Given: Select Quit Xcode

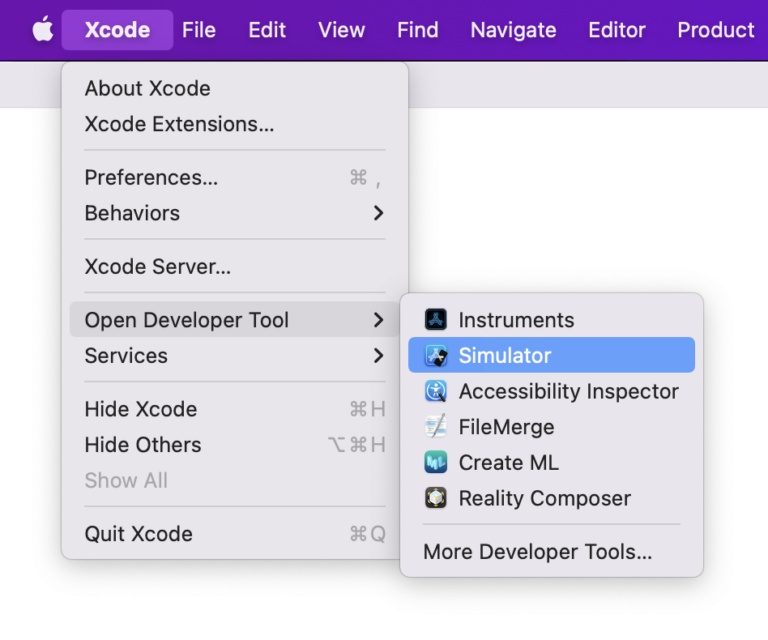Looking at the screenshot, I should click(x=138, y=534).
